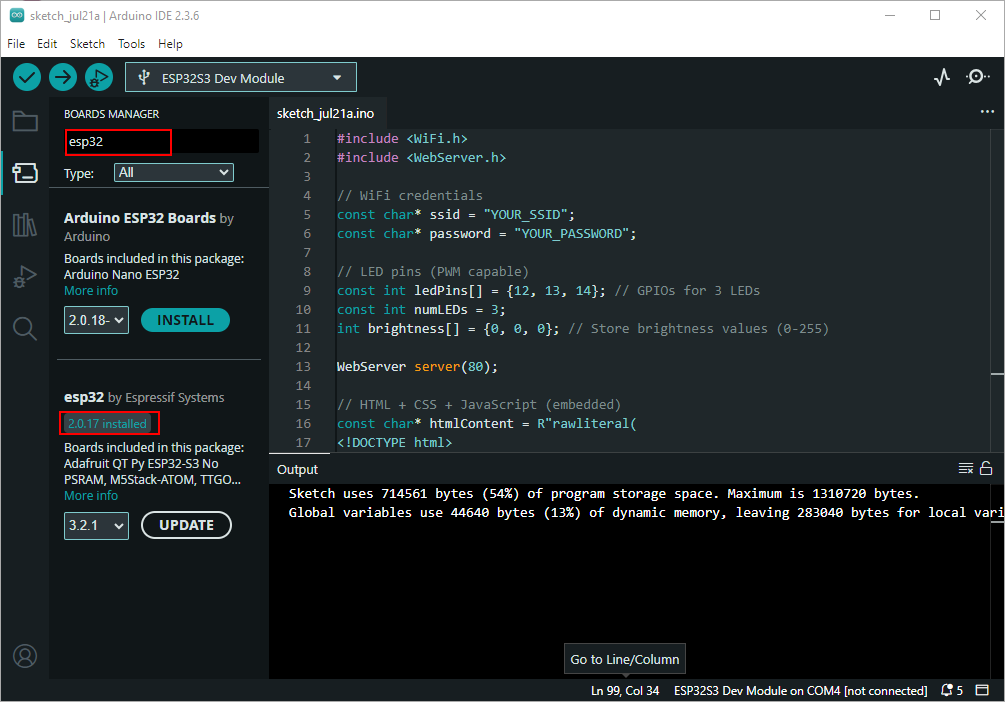Screen dimensions: 1005x702
Task: Open the user account profile icon
Action: (x=25, y=656)
